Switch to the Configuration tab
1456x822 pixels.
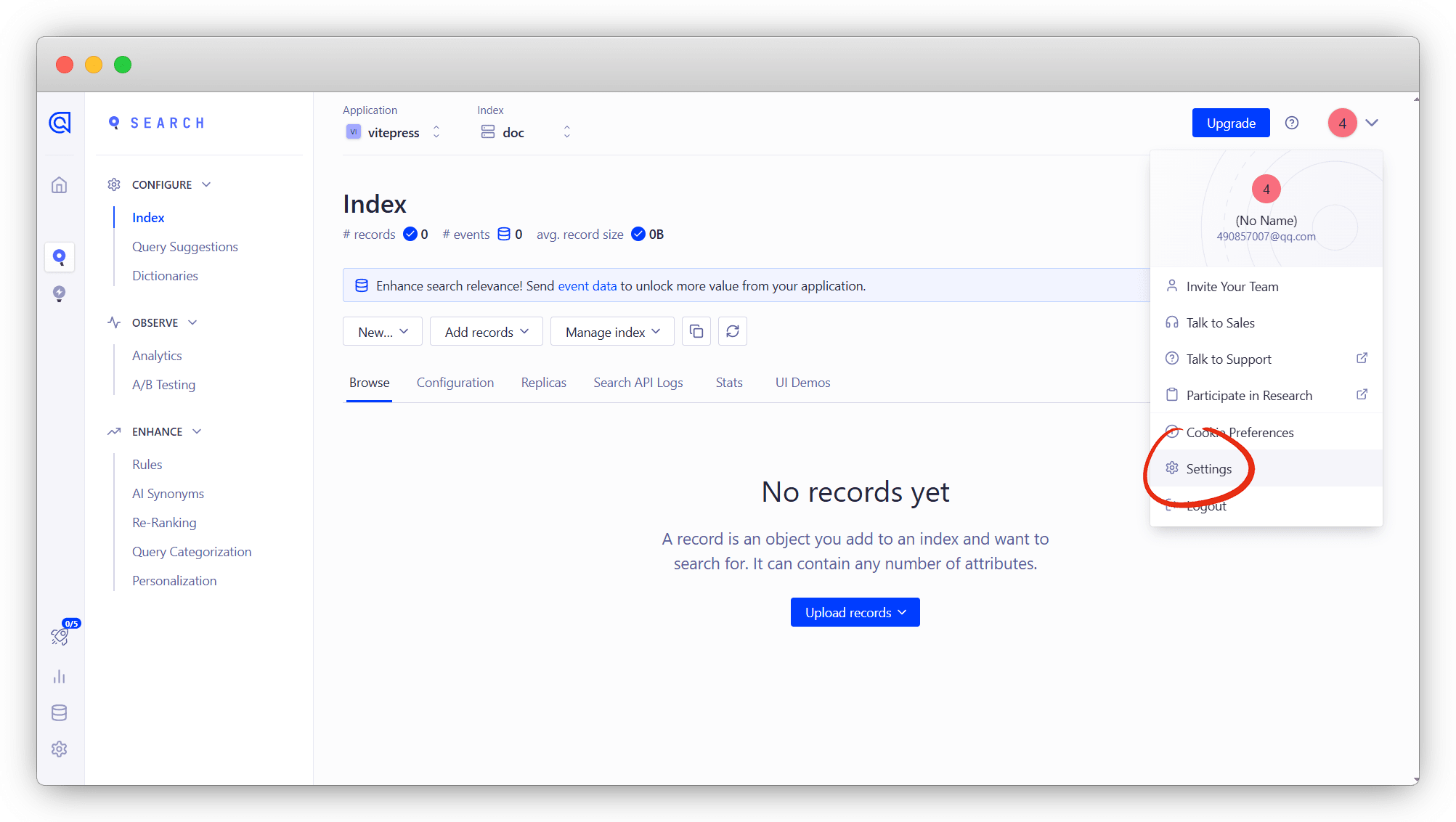pyautogui.click(x=455, y=383)
